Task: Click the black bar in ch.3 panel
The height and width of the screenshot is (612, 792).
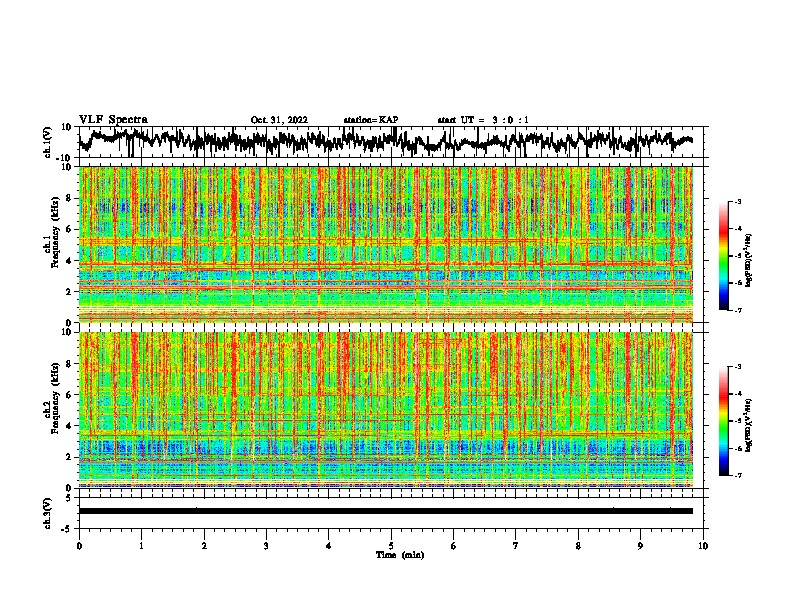Action: pyautogui.click(x=386, y=511)
